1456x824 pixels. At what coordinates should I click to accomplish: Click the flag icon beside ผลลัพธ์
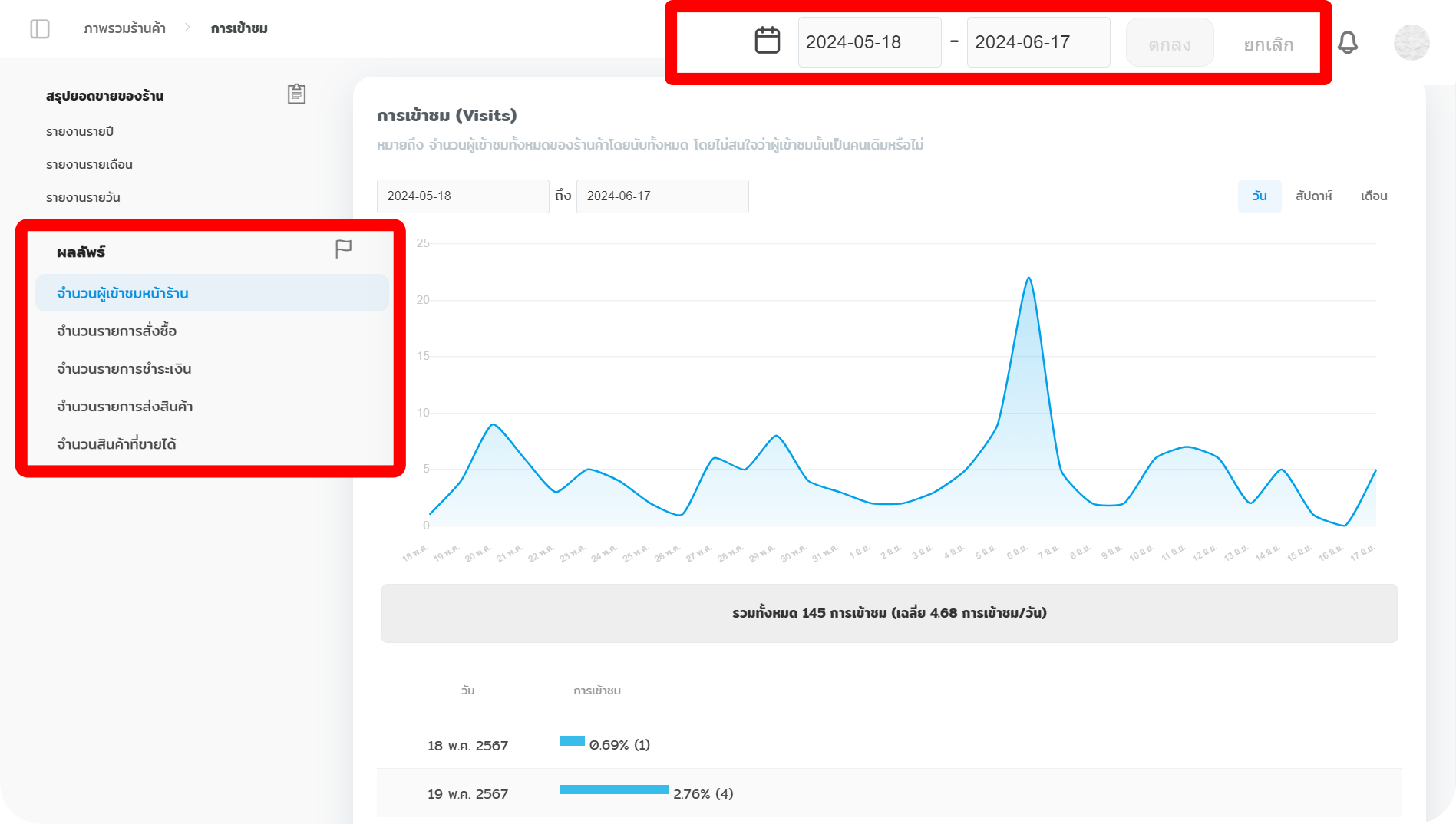pyautogui.click(x=343, y=249)
